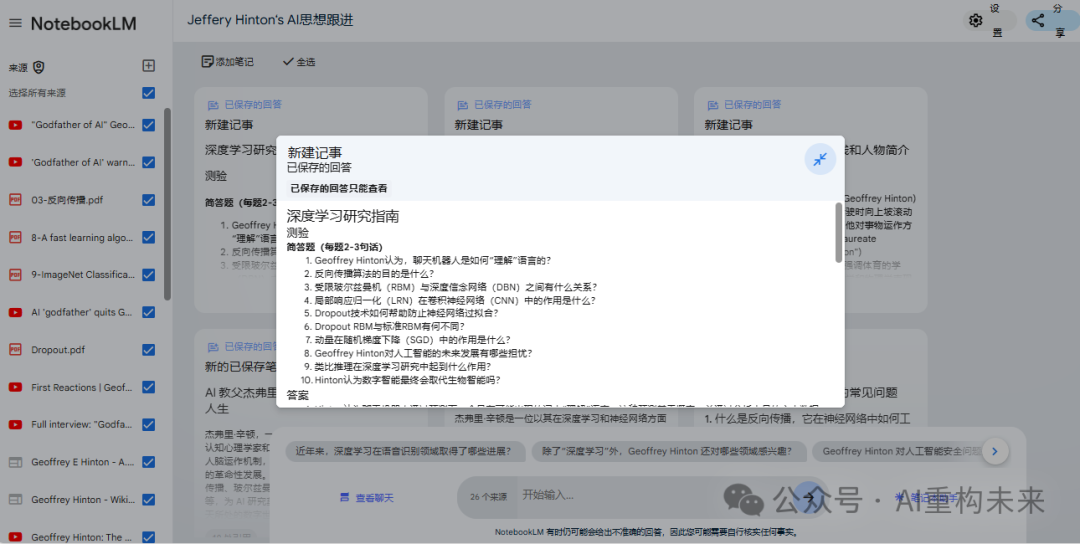Click the notebook title Jeffery Hinton's AI思想跟进

point(270,20)
